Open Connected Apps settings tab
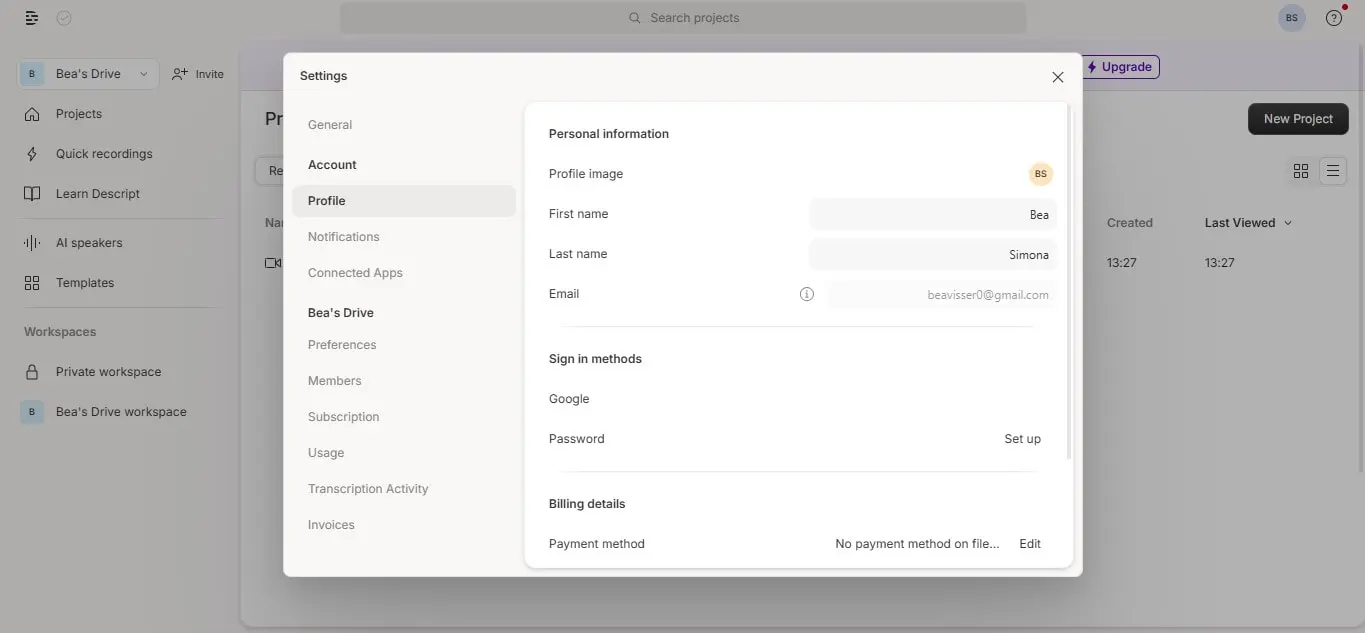 tap(355, 273)
